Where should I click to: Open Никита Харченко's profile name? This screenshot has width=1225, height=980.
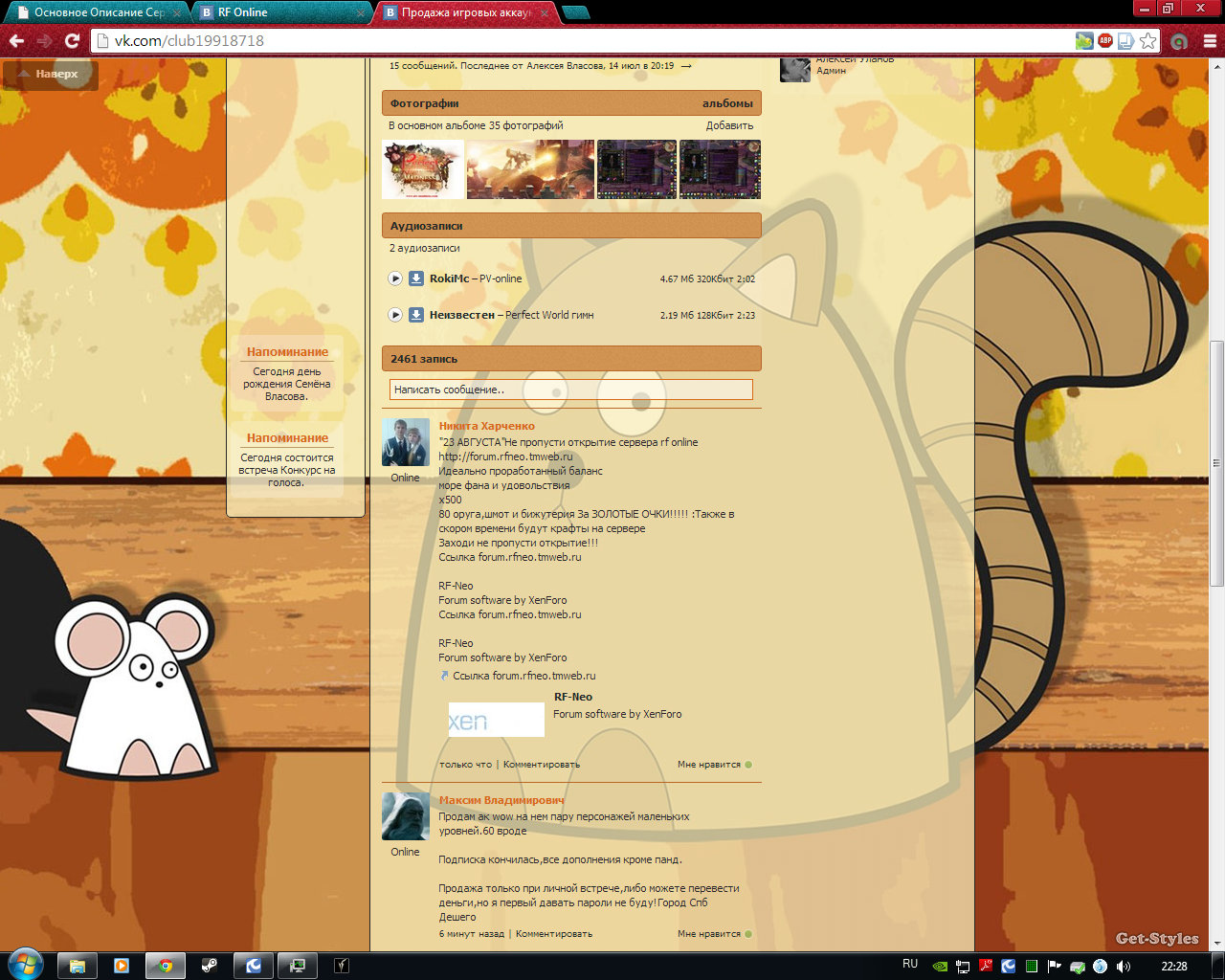click(486, 426)
